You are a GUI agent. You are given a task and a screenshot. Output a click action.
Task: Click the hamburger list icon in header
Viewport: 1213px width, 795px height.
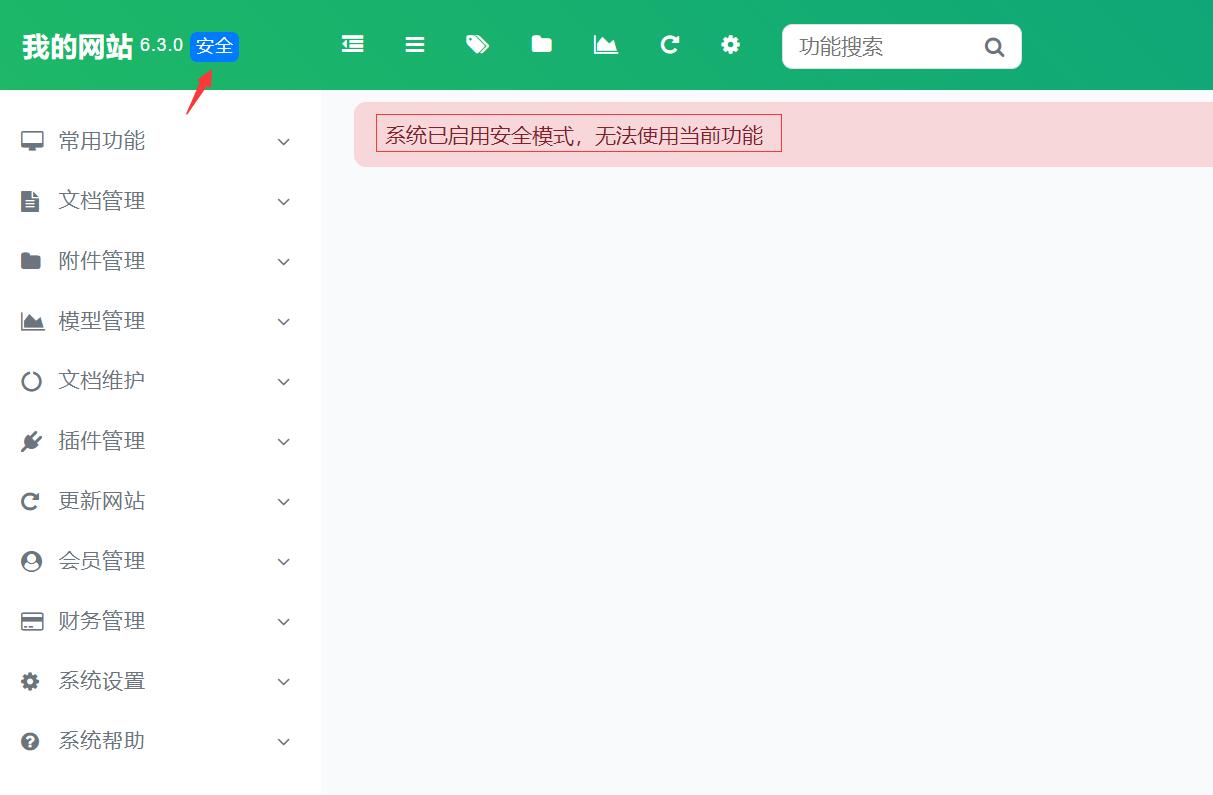[415, 45]
